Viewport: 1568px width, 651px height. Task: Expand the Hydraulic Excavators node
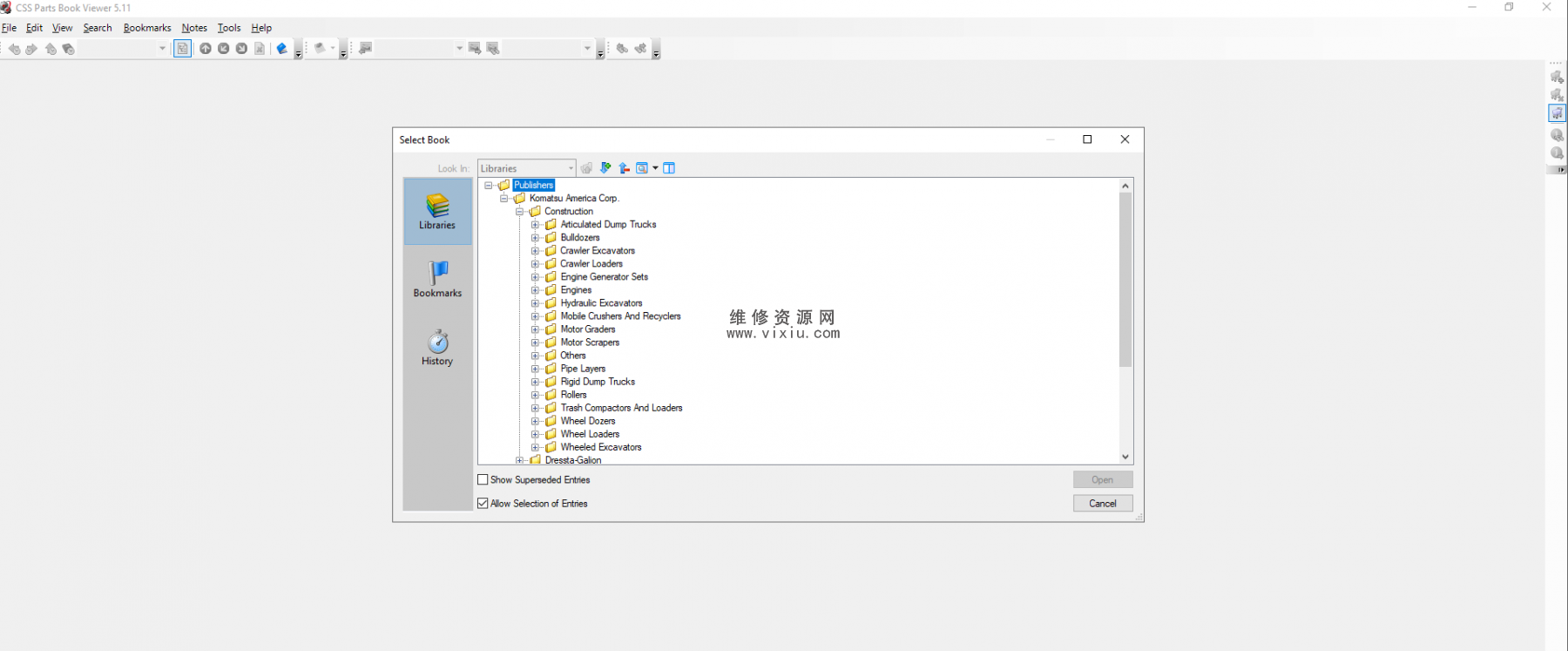(x=536, y=303)
